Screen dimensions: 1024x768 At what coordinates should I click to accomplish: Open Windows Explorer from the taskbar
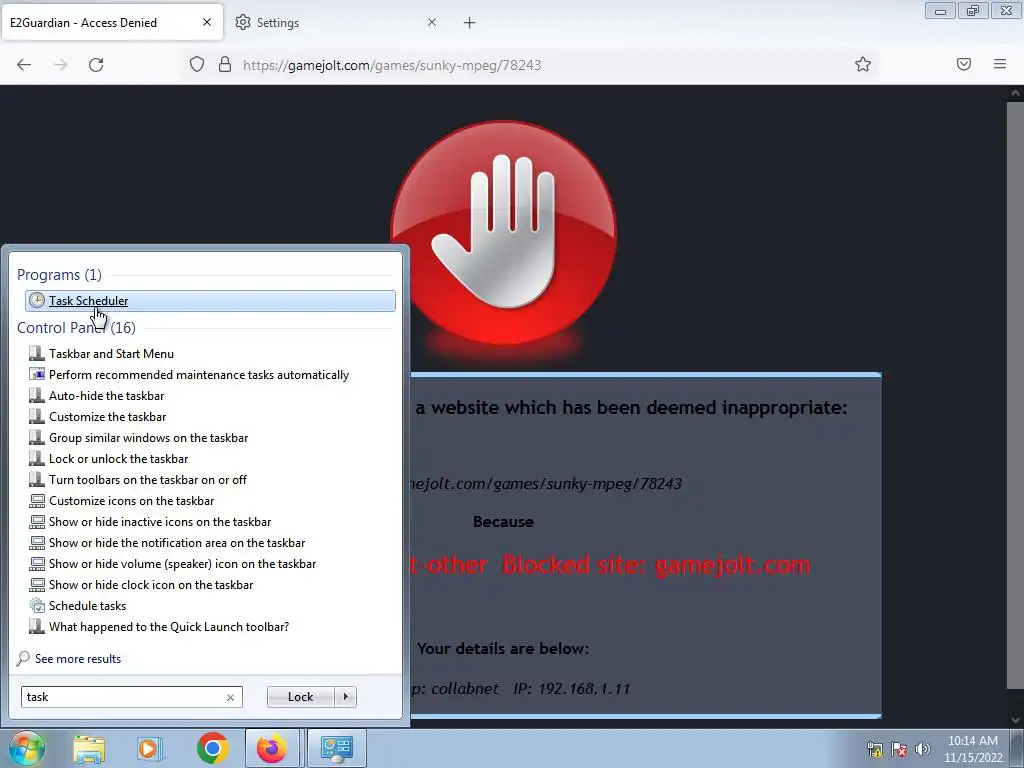click(89, 748)
